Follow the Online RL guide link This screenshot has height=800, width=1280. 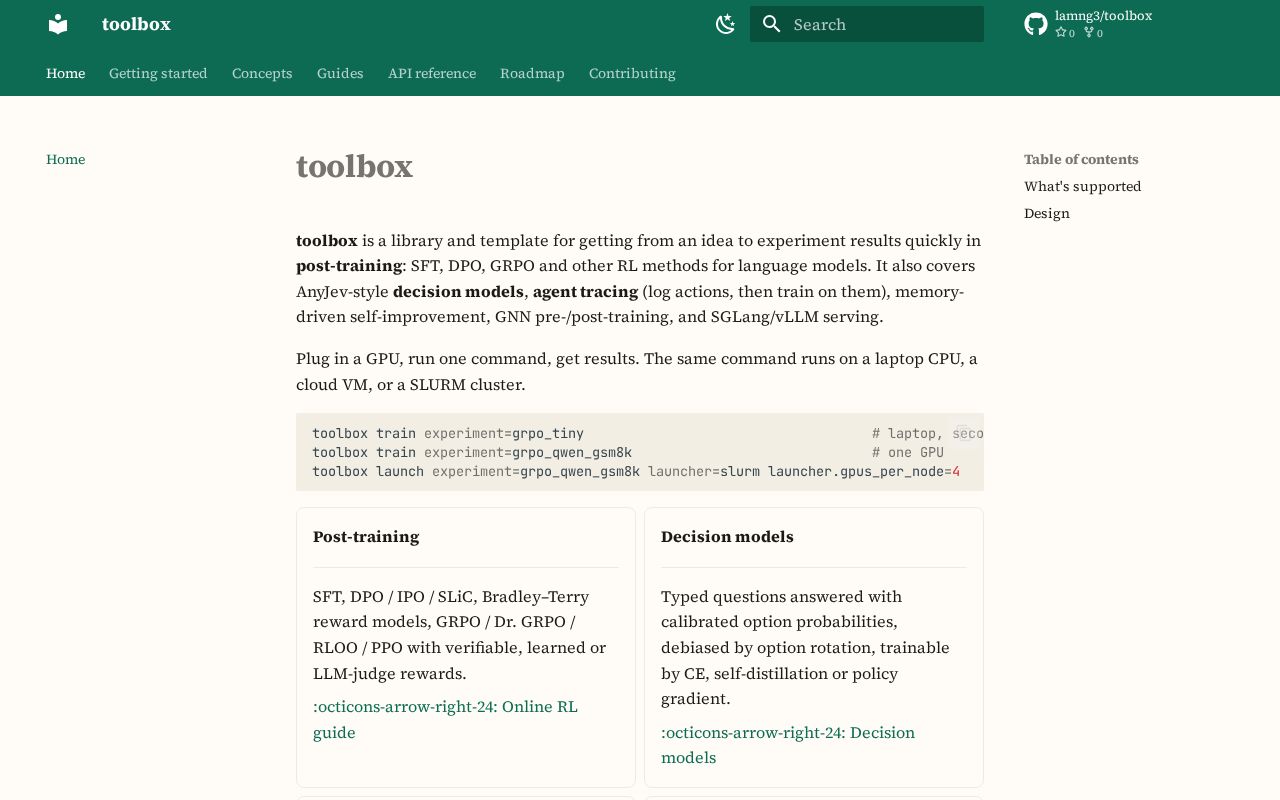(445, 719)
